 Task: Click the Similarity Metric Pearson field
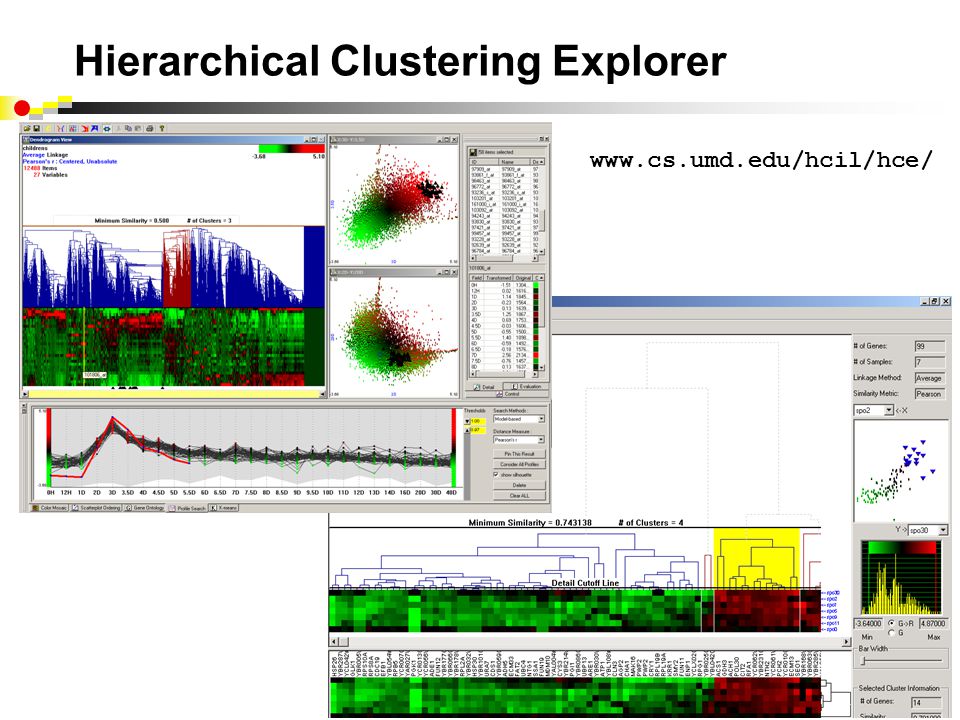pos(930,394)
